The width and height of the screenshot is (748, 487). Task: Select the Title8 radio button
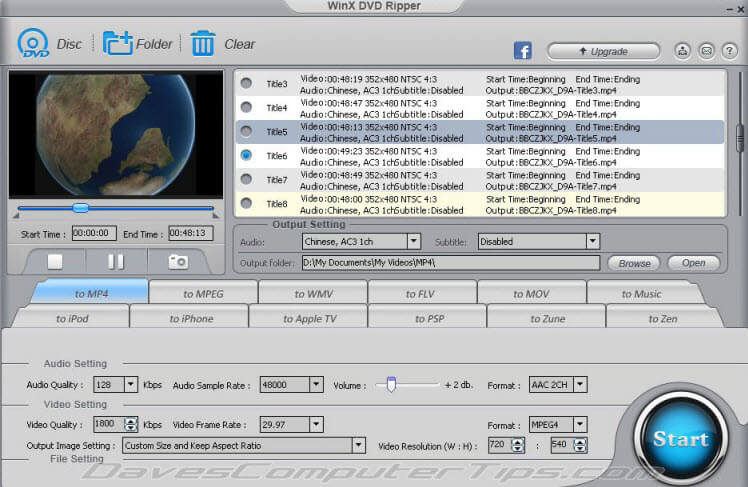tap(246, 203)
